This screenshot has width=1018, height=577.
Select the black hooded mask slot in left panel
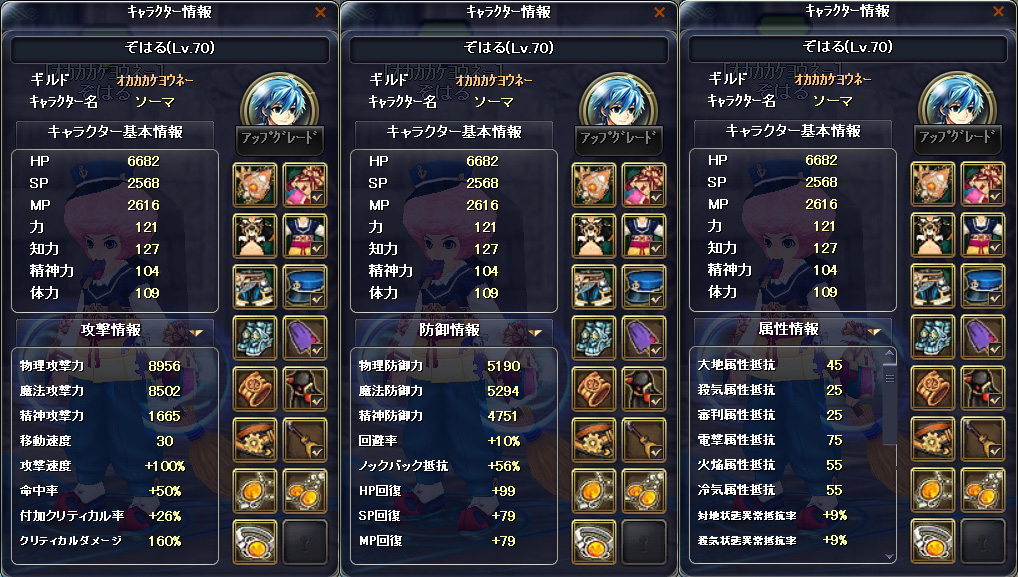pyautogui.click(x=305, y=389)
